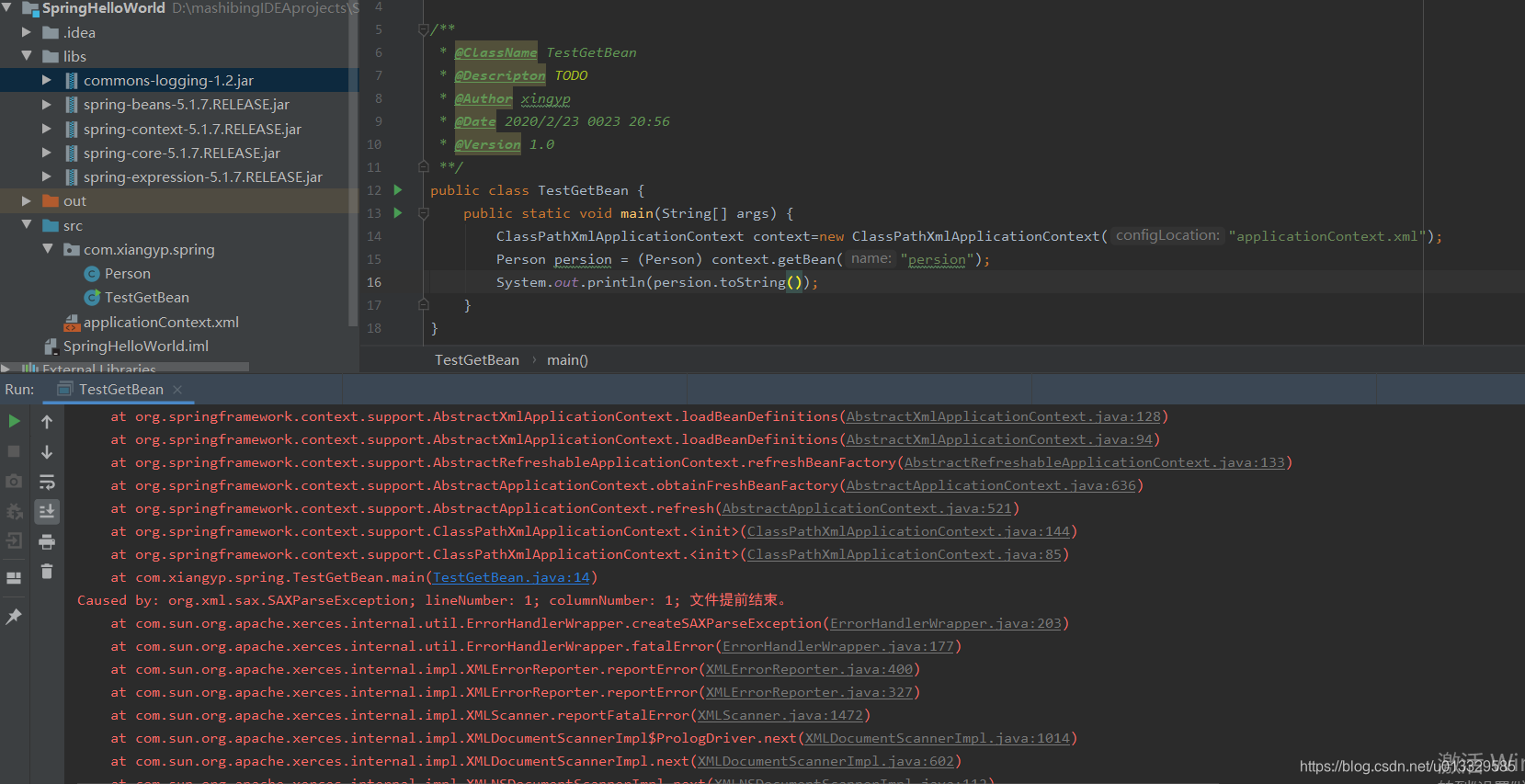The height and width of the screenshot is (784, 1525).
Task: Fold the main method at line 13
Action: tap(424, 213)
